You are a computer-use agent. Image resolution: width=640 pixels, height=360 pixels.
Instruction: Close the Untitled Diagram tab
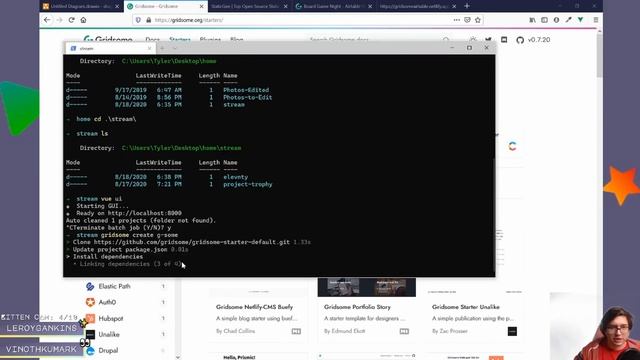117,7
